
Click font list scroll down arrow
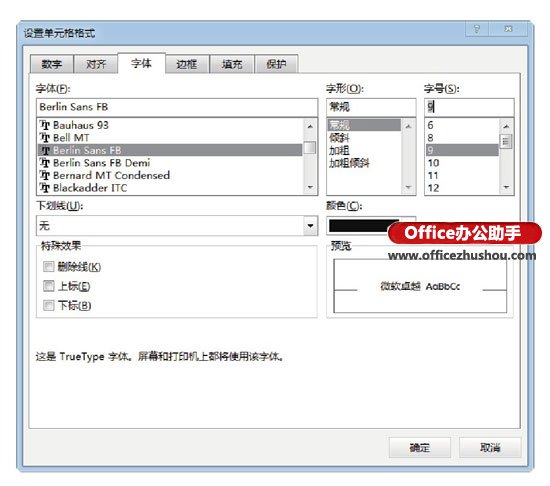[x=310, y=187]
